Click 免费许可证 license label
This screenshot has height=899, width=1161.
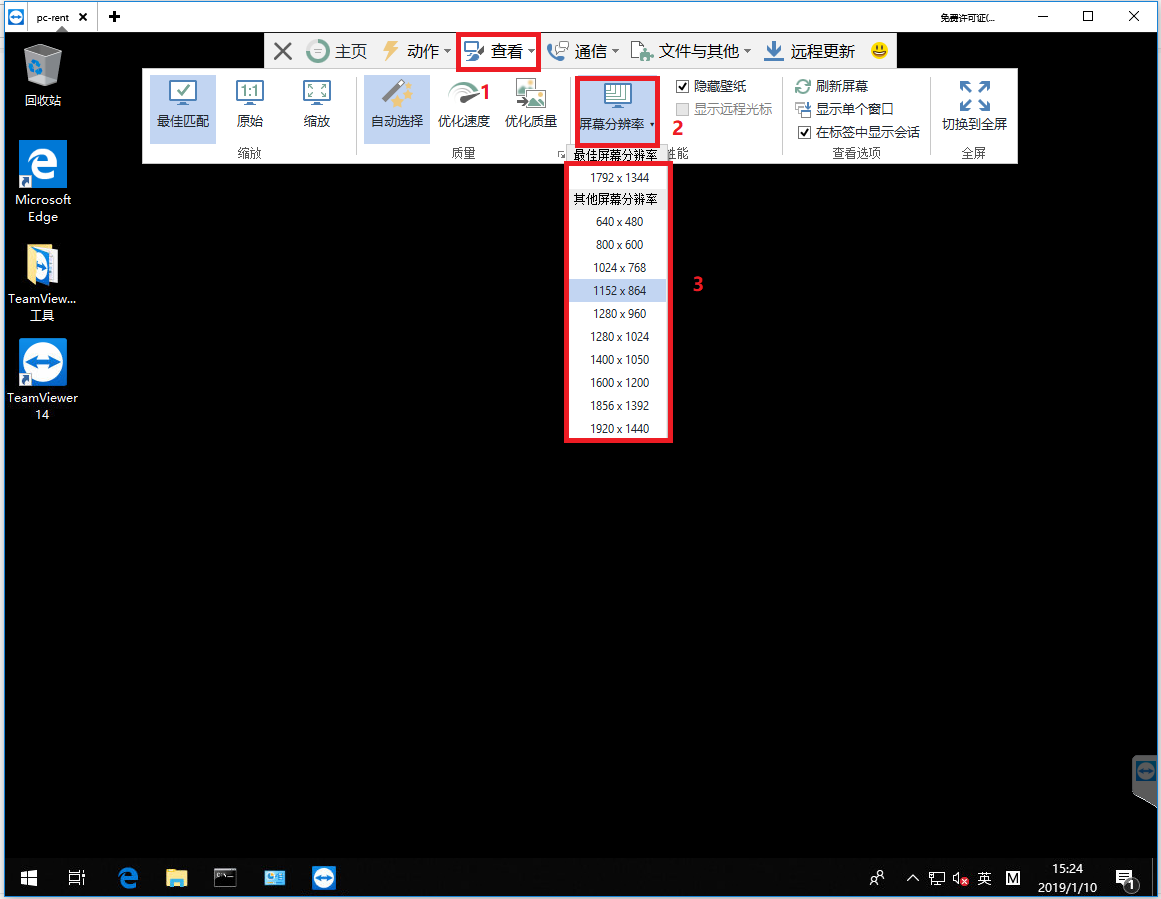(967, 18)
